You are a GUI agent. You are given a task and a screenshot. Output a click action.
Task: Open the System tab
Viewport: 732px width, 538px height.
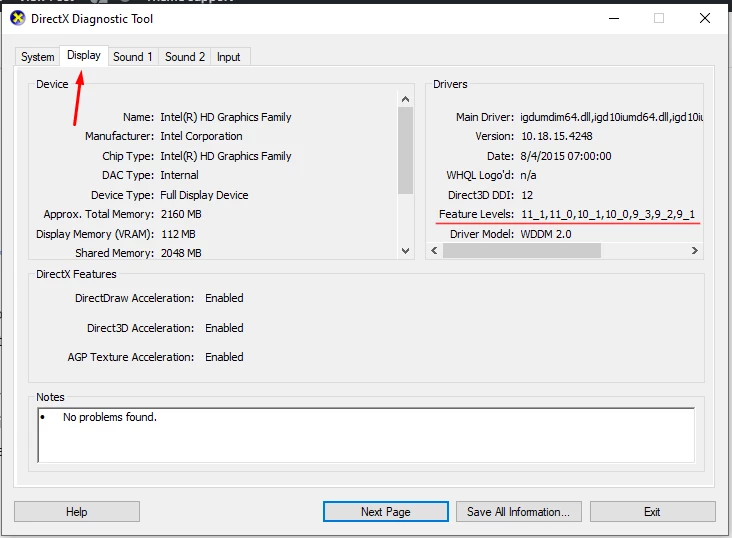(37, 57)
